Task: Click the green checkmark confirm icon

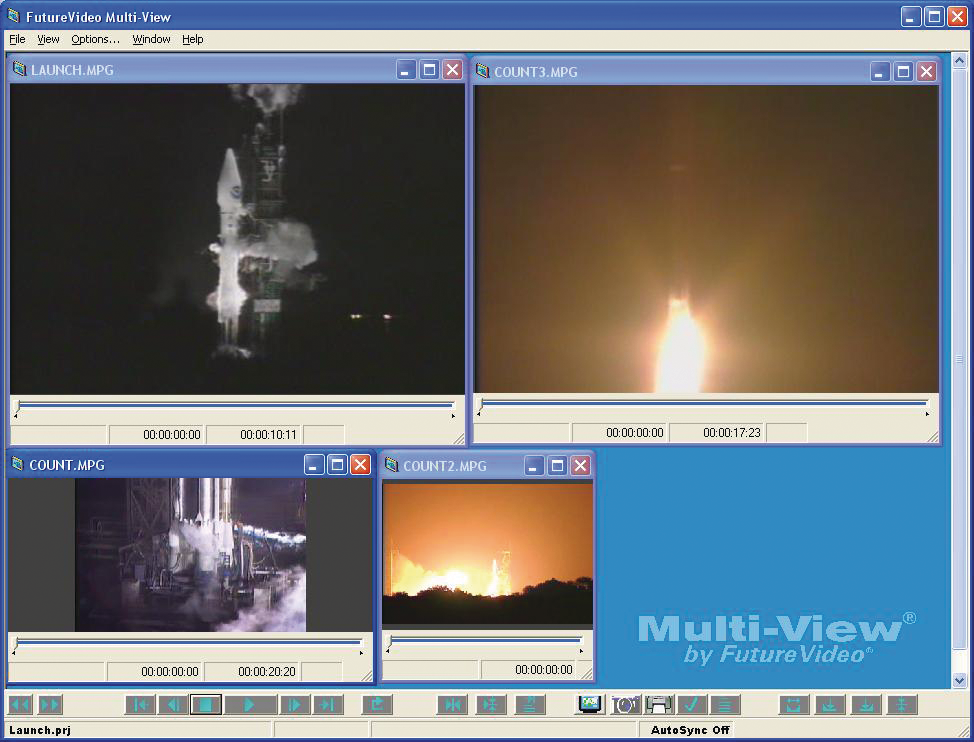Action: pos(692,705)
